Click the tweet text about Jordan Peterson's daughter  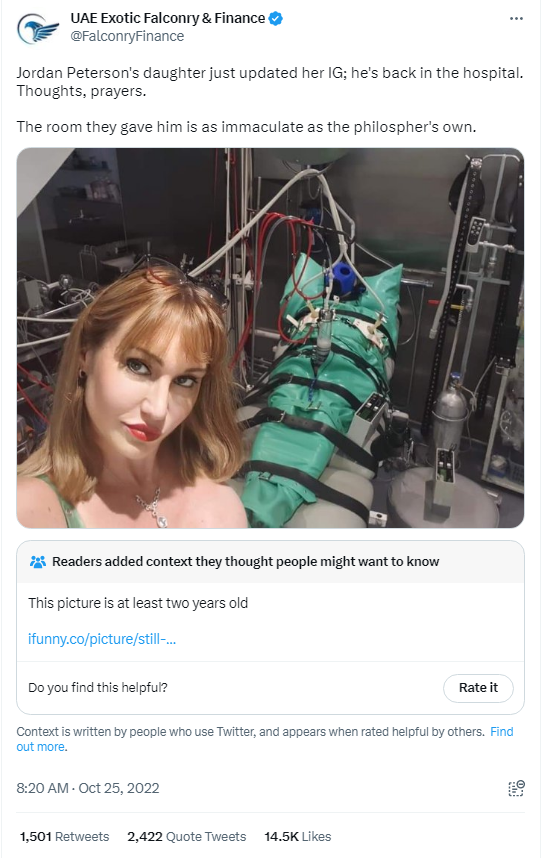click(270, 82)
